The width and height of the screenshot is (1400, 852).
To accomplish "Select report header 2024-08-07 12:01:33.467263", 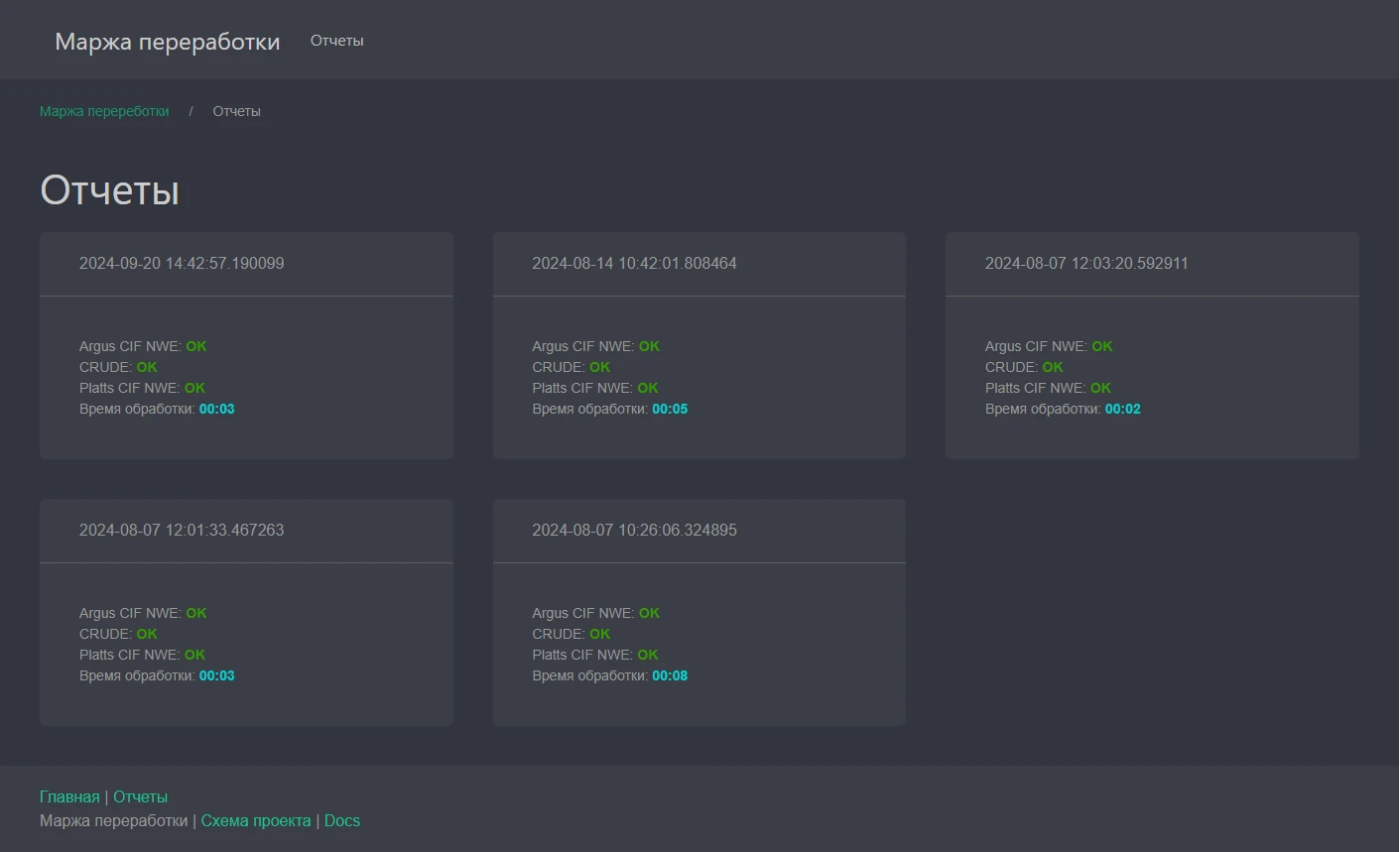I will tap(182, 531).
